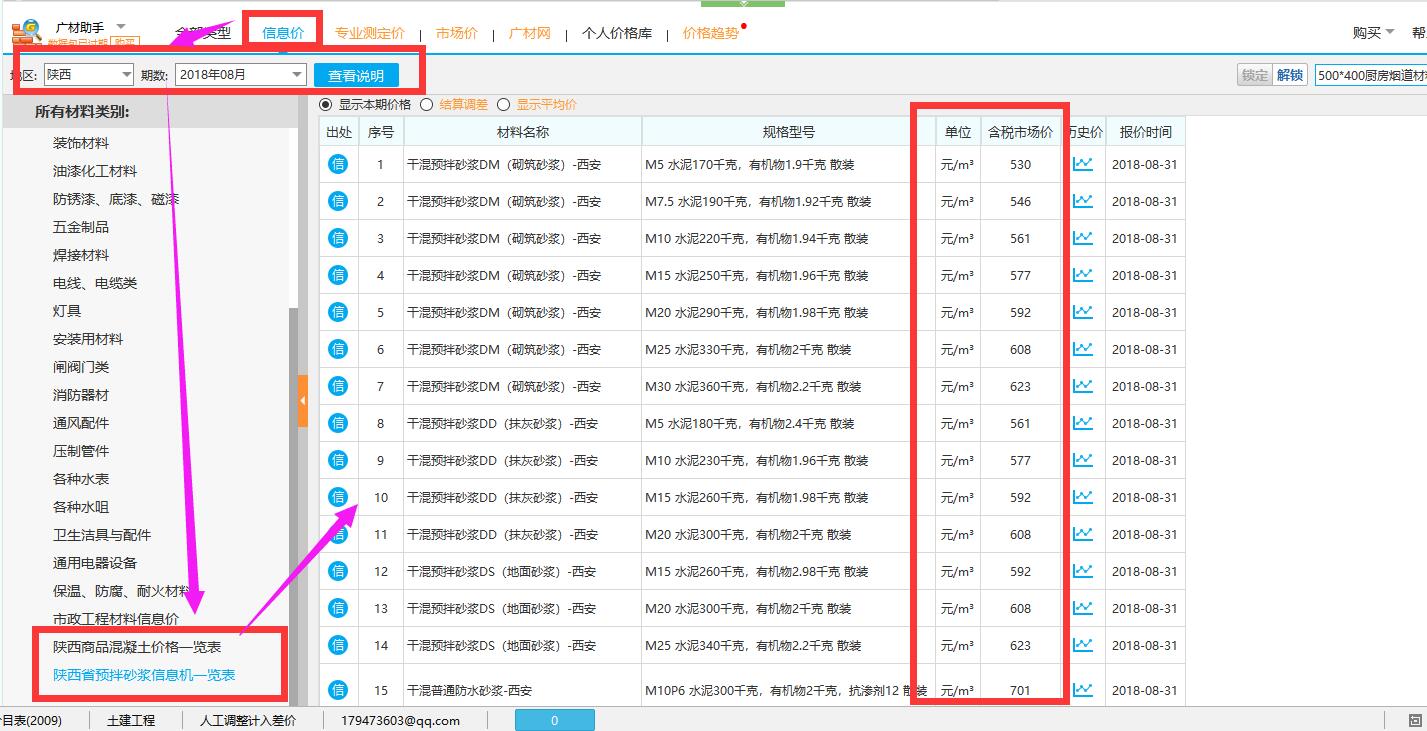Click the 材料名称 column header
The width and height of the screenshot is (1427, 731).
(x=523, y=132)
